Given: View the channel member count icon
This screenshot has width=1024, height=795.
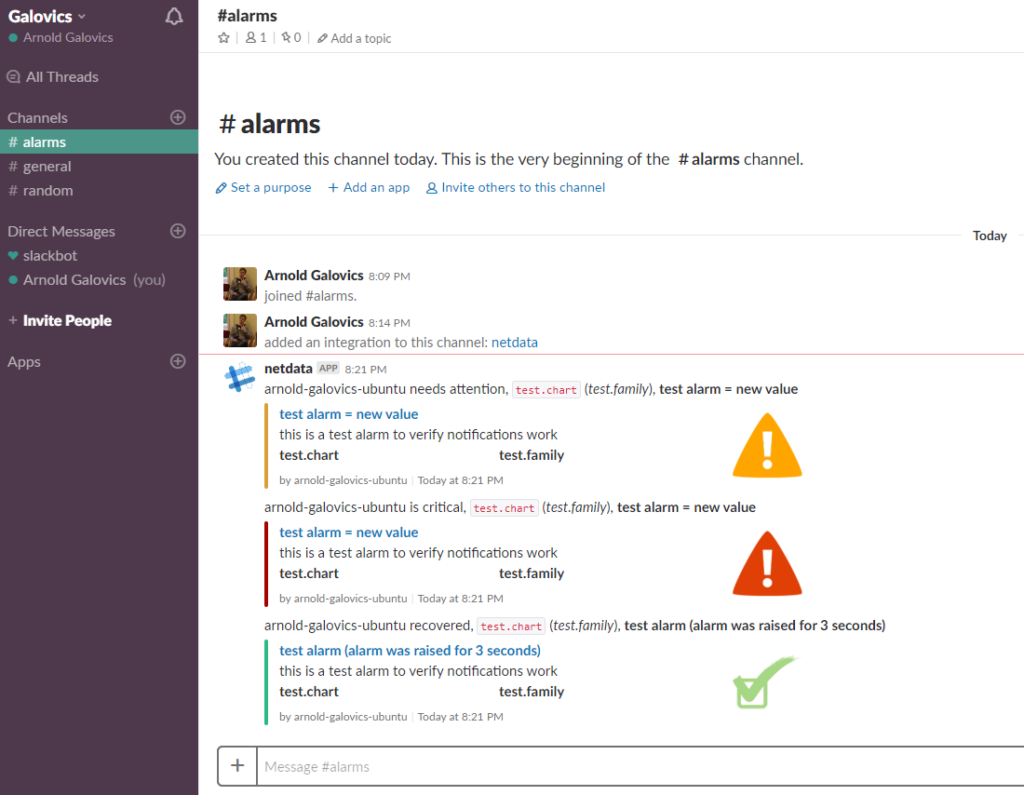Looking at the screenshot, I should click(x=250, y=37).
